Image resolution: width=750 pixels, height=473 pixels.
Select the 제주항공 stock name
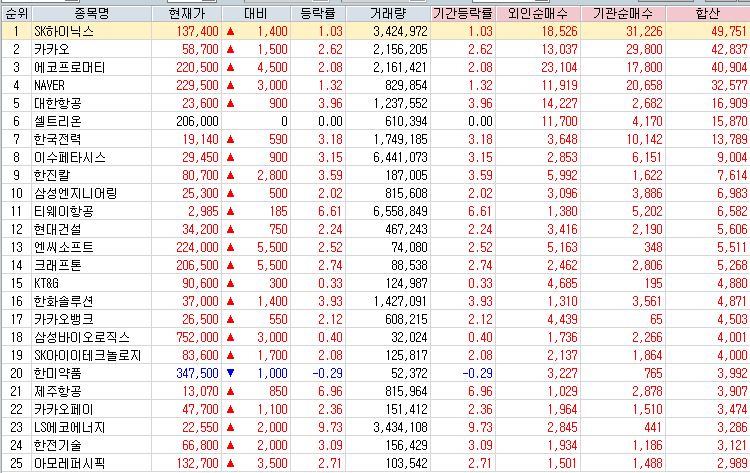[57, 391]
